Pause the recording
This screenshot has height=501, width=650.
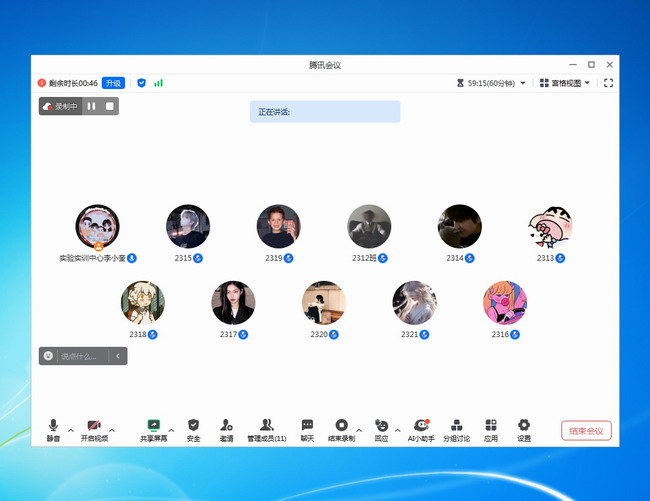91,106
